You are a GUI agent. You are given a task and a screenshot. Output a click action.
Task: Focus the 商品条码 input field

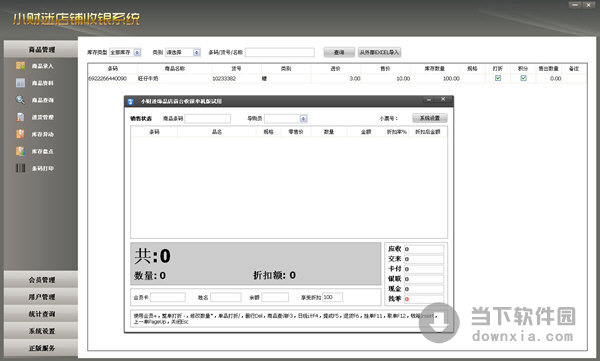coord(207,119)
